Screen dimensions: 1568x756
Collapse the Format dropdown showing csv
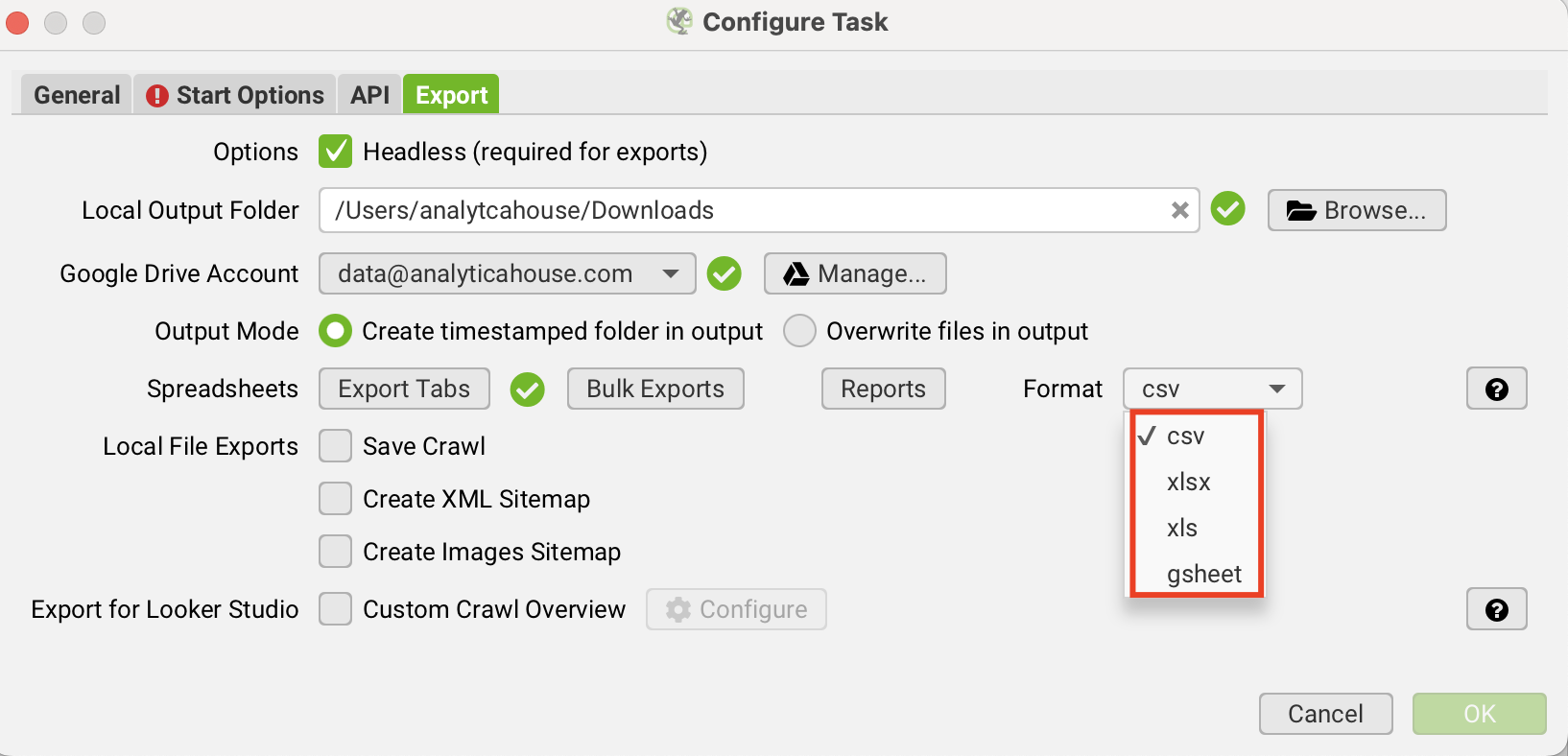pos(1212,389)
